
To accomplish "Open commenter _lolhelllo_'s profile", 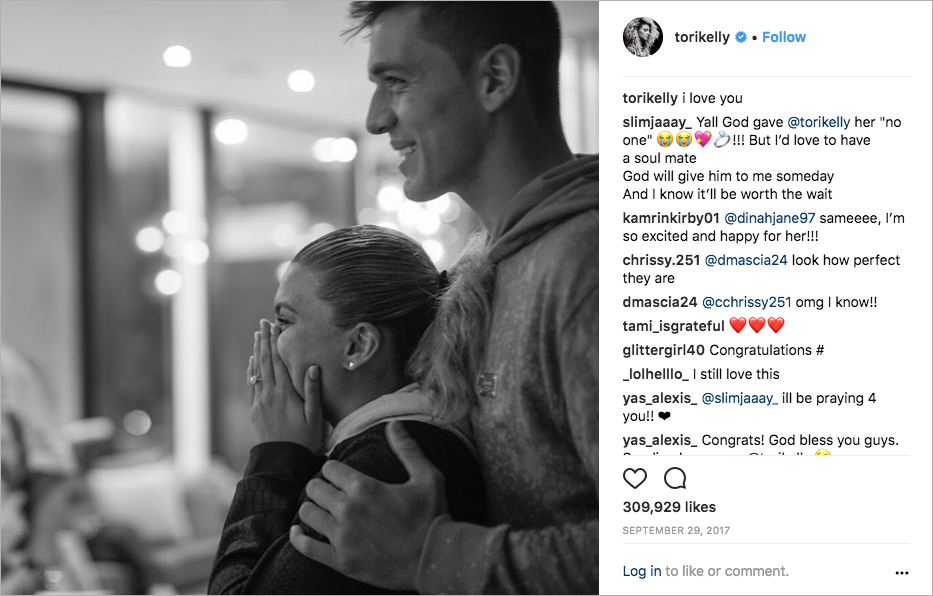I will [x=656, y=374].
